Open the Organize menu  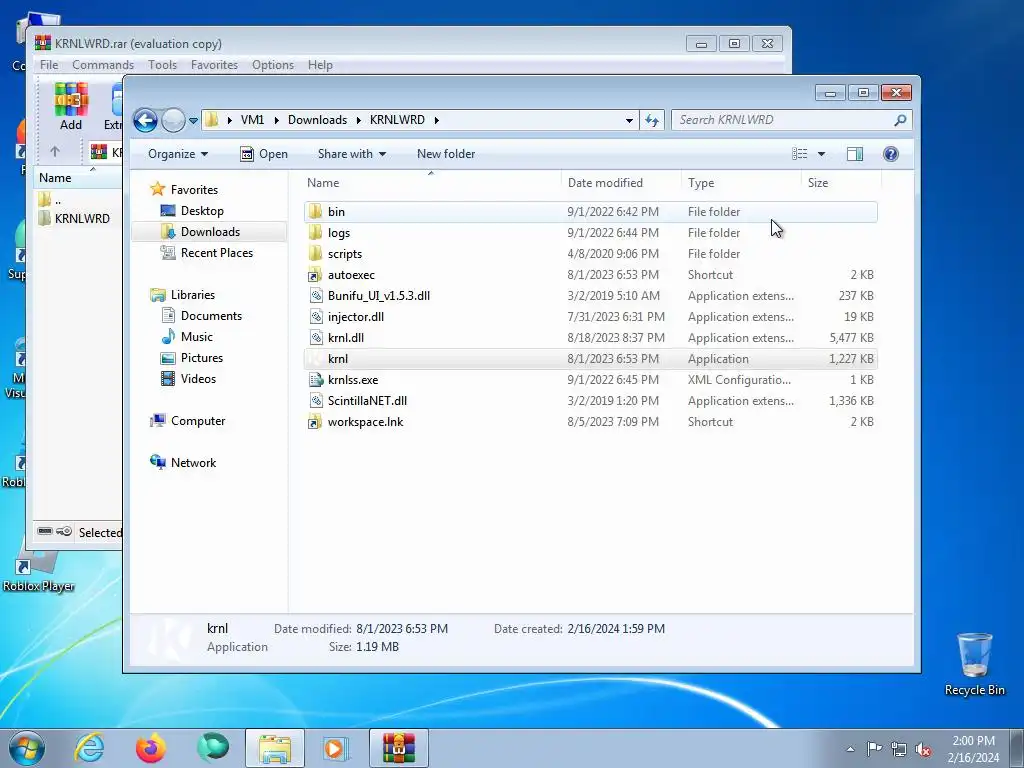[x=178, y=154]
